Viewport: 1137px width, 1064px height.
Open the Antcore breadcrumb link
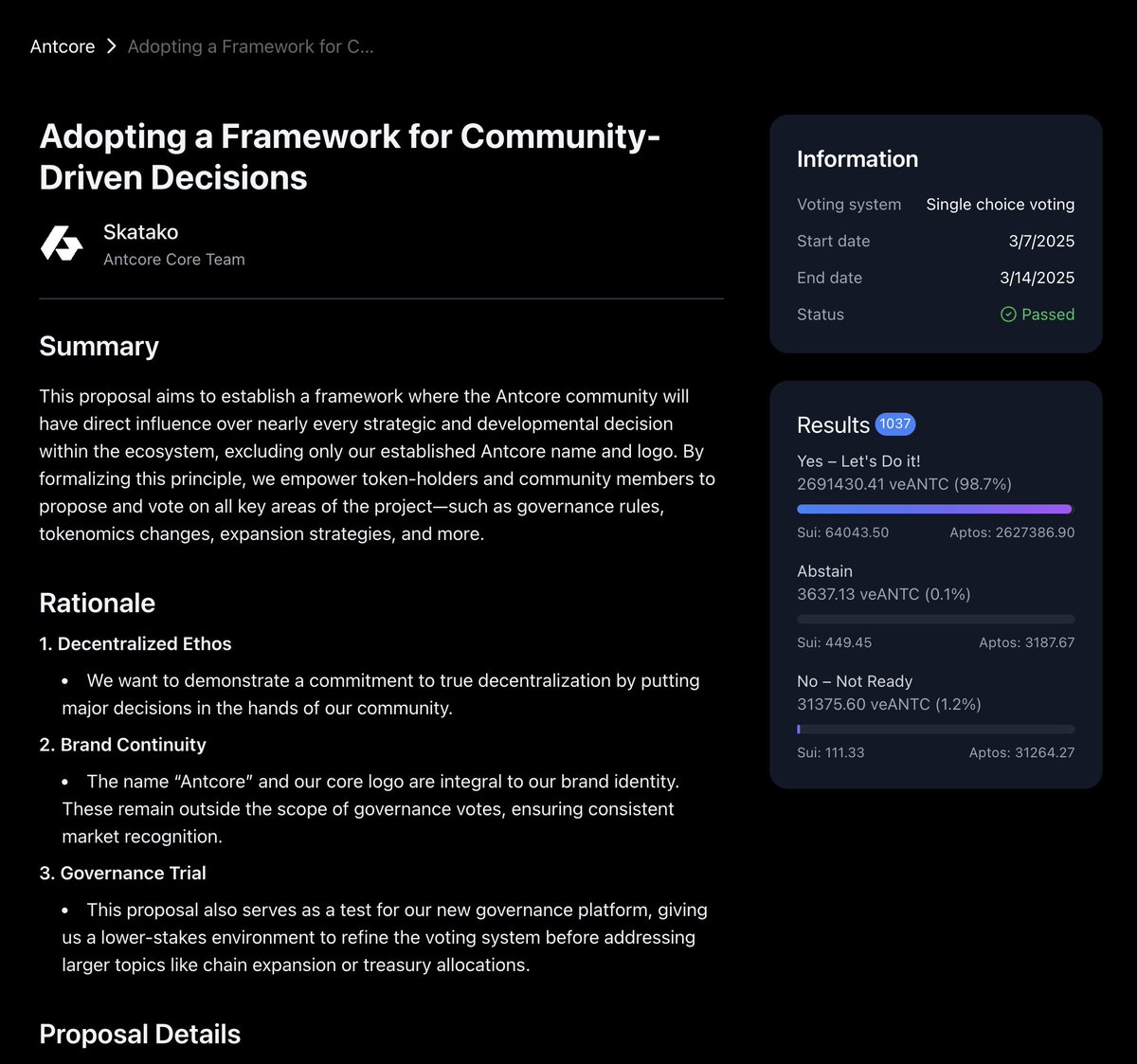[x=62, y=45]
